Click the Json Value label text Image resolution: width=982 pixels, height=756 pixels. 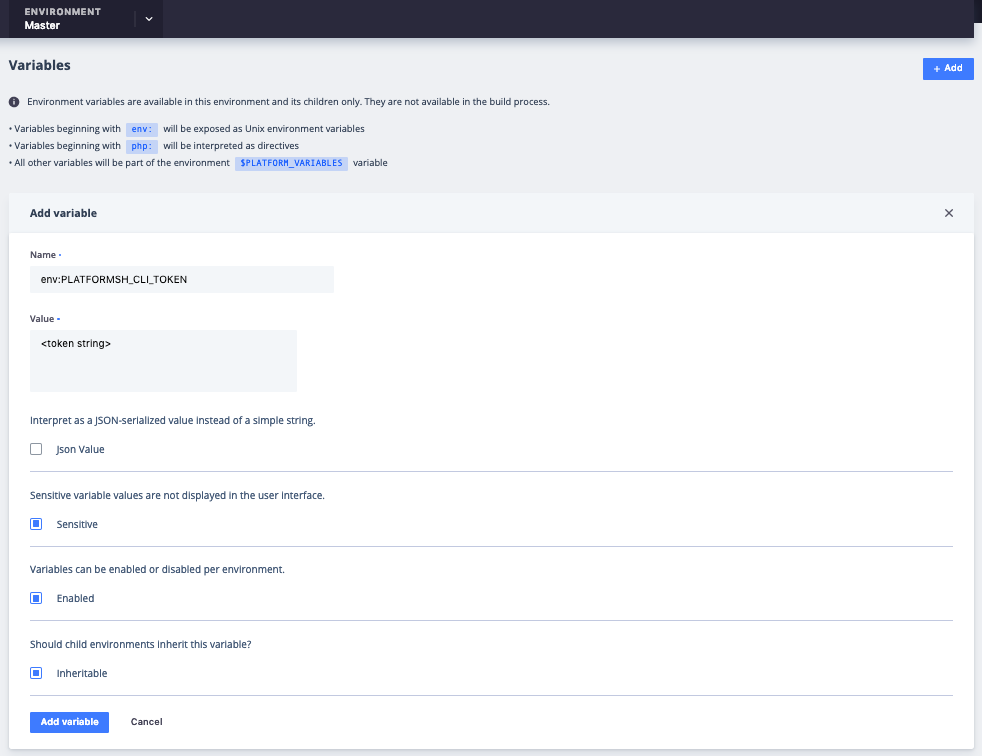point(80,450)
